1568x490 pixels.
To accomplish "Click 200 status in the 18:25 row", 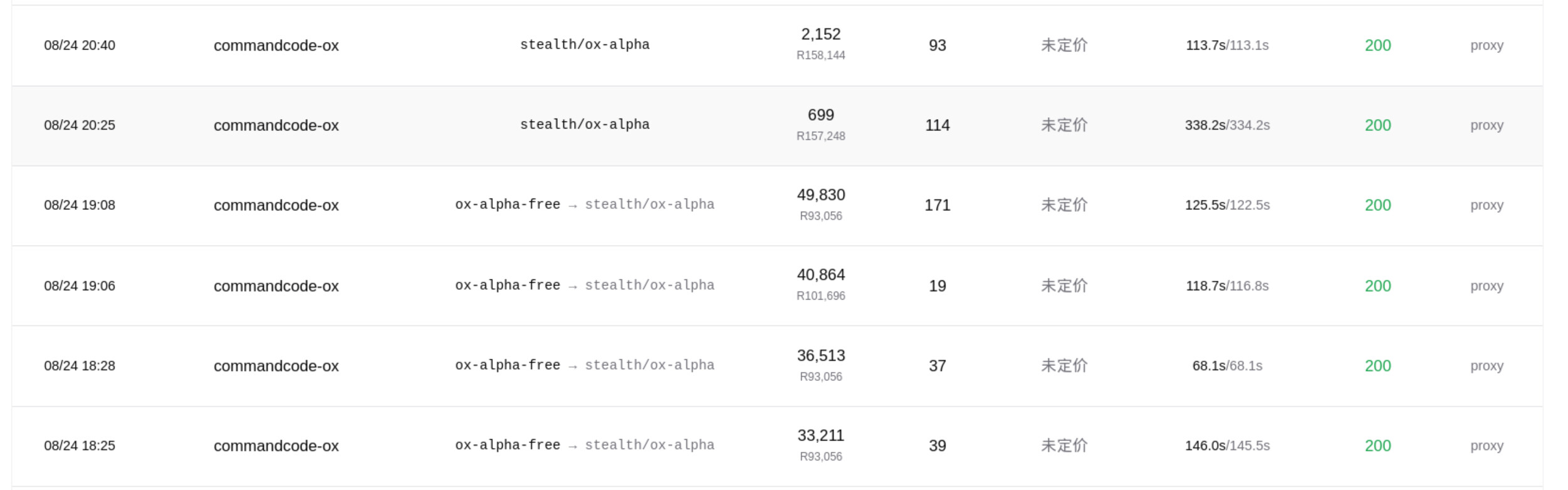I will pyautogui.click(x=1377, y=446).
